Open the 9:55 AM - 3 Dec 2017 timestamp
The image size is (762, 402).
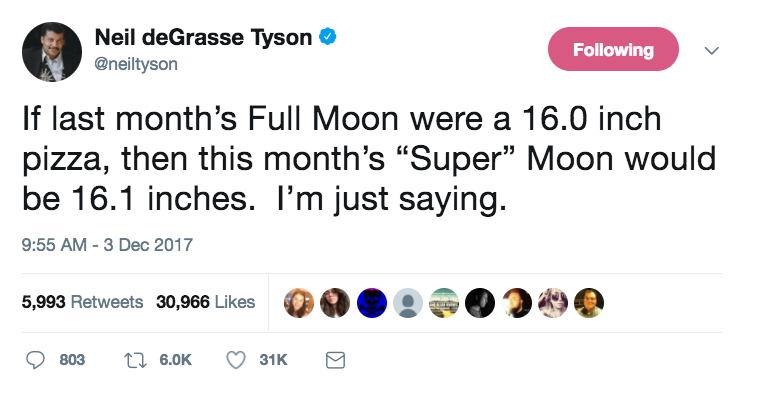(106, 244)
